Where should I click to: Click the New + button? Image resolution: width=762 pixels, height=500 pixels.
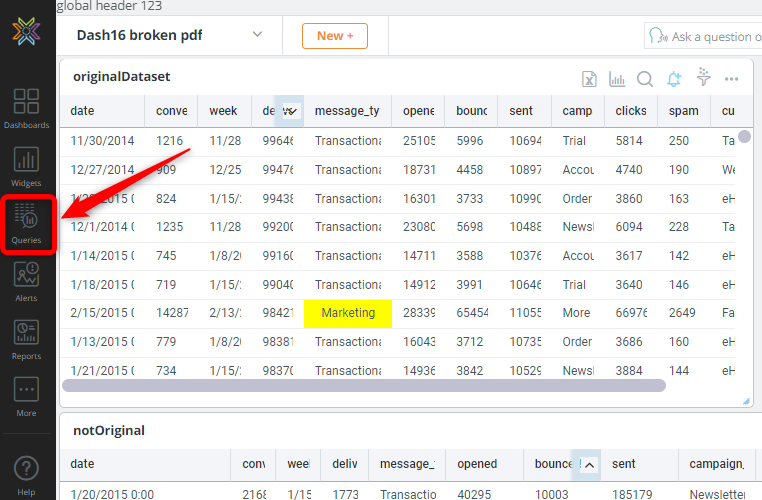pyautogui.click(x=334, y=36)
